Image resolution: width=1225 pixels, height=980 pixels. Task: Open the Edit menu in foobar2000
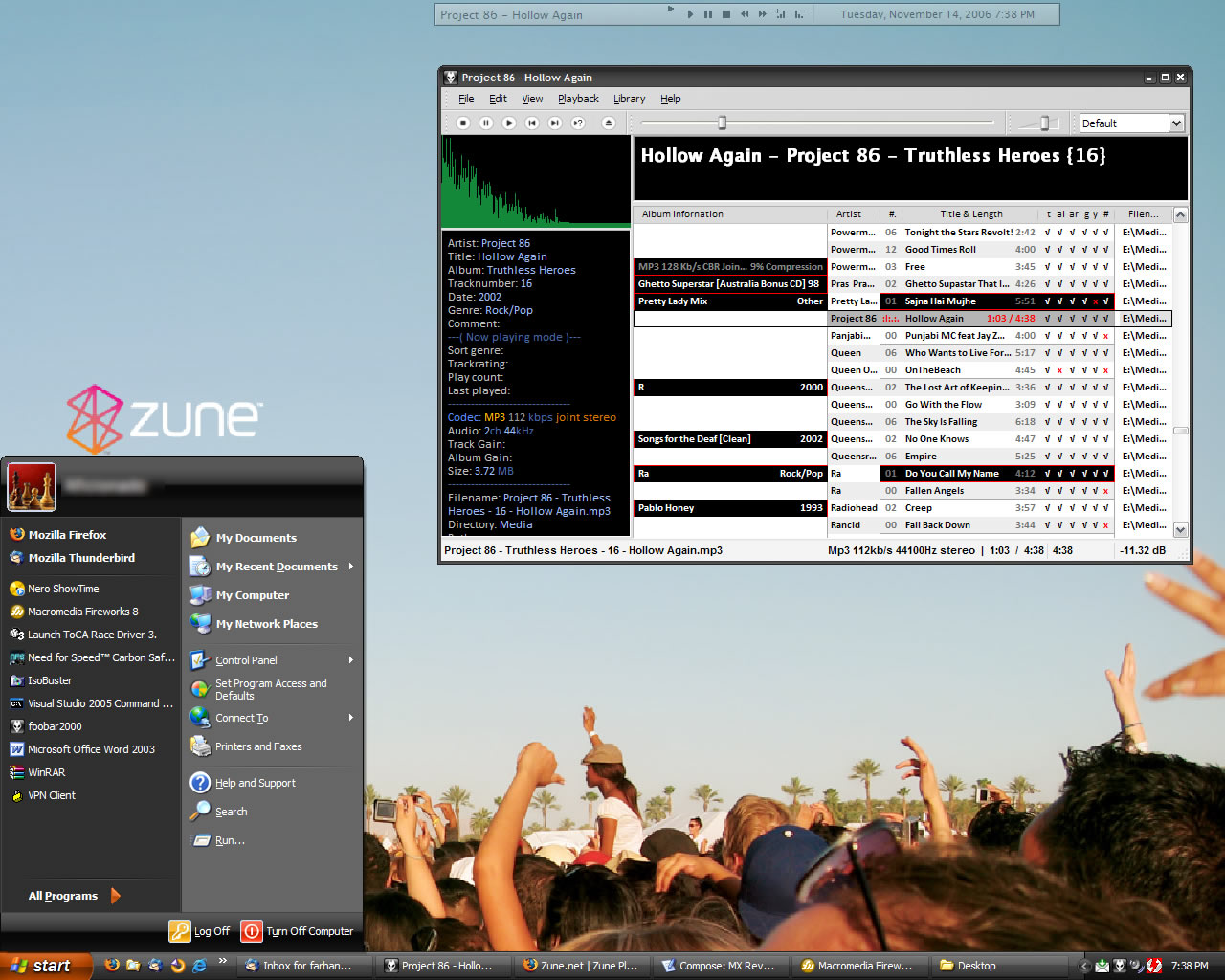pyautogui.click(x=498, y=99)
